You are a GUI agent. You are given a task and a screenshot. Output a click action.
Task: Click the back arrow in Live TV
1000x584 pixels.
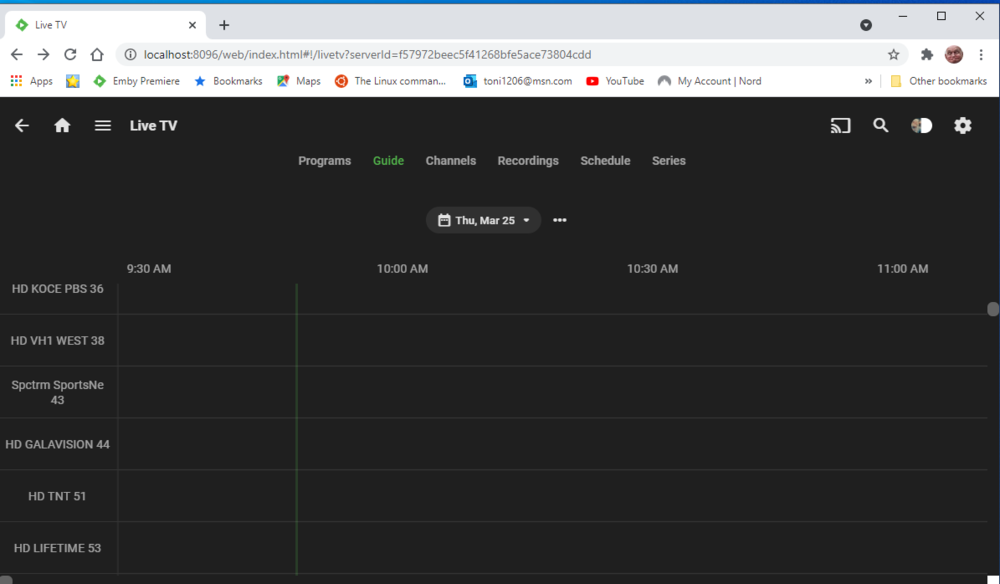click(21, 125)
